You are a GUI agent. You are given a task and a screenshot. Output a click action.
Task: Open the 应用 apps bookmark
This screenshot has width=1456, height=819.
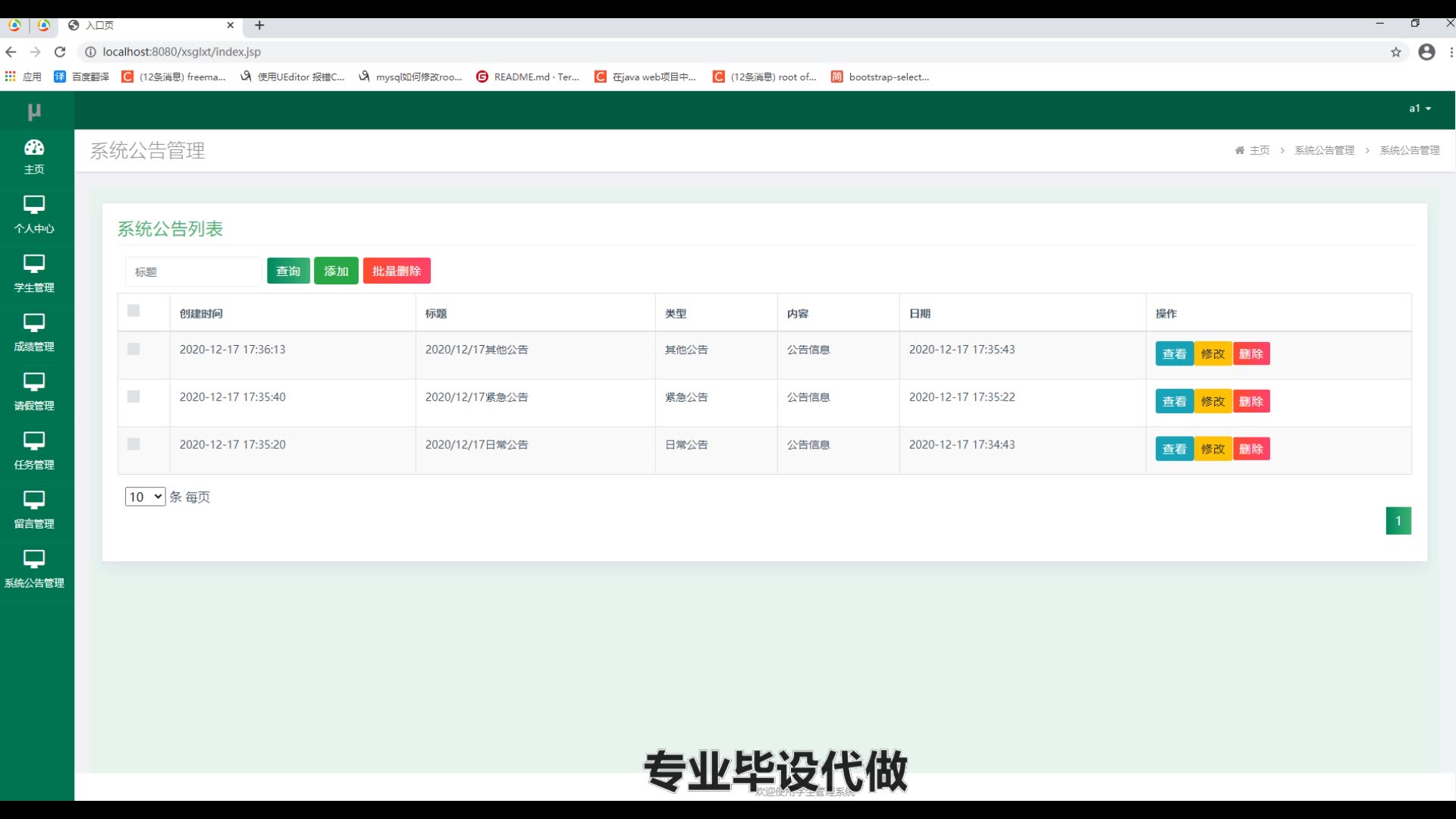[23, 77]
